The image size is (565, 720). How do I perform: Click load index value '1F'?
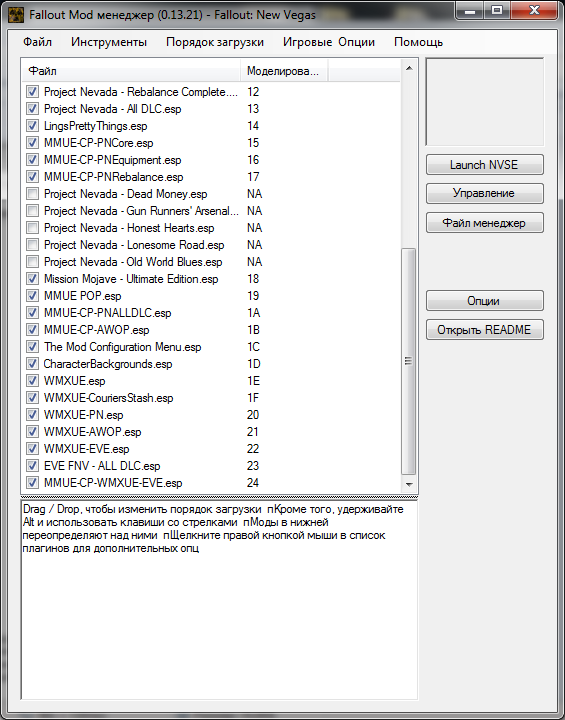tap(253, 398)
